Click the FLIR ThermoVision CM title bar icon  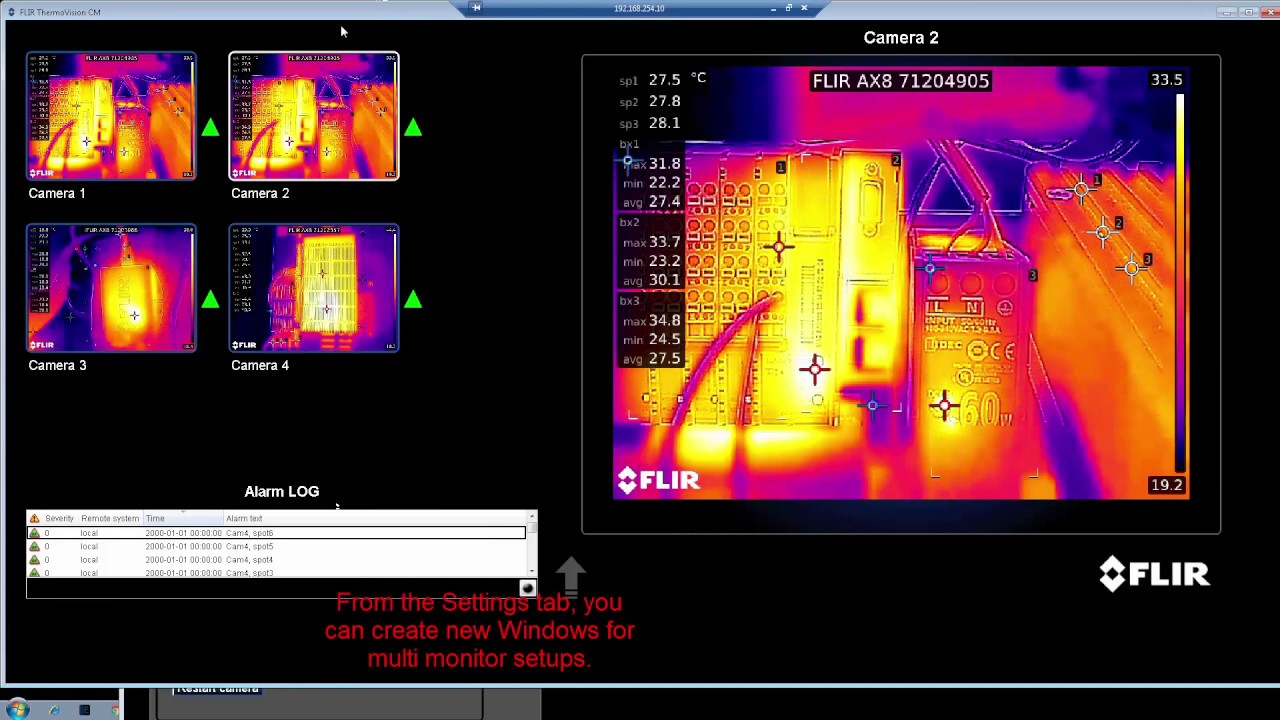11,12
